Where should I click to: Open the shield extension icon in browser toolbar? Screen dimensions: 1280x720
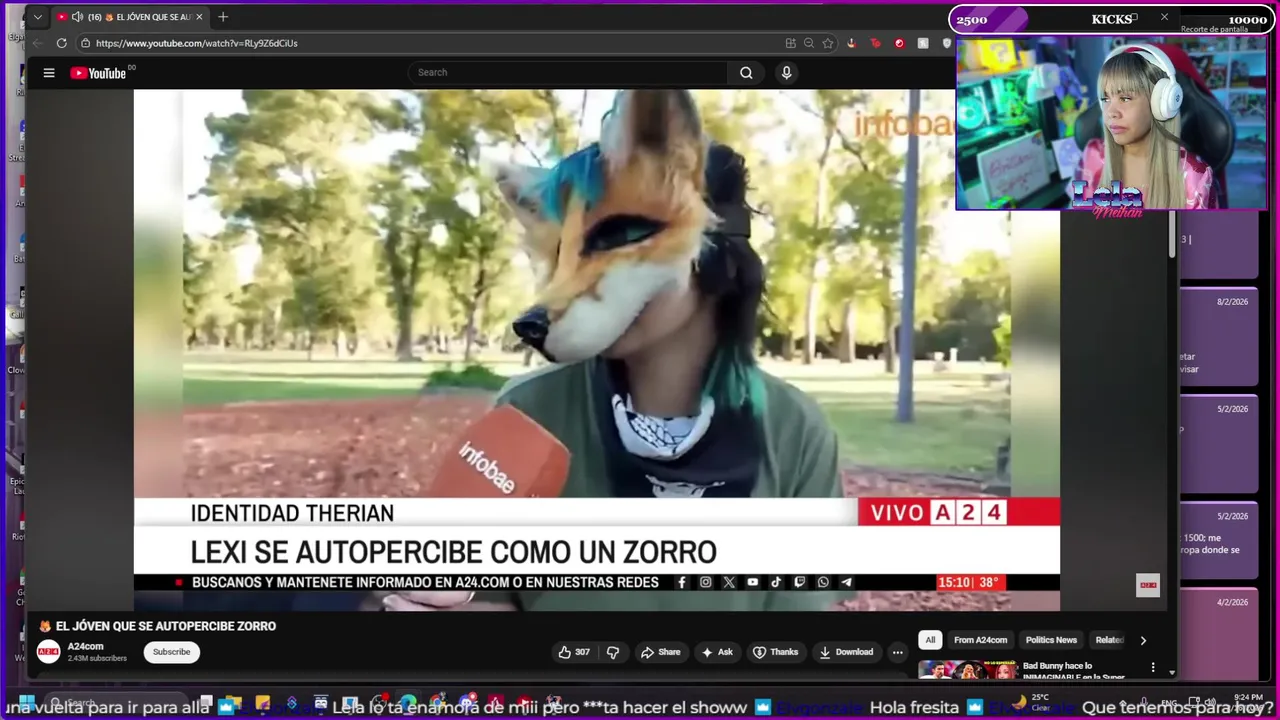946,43
